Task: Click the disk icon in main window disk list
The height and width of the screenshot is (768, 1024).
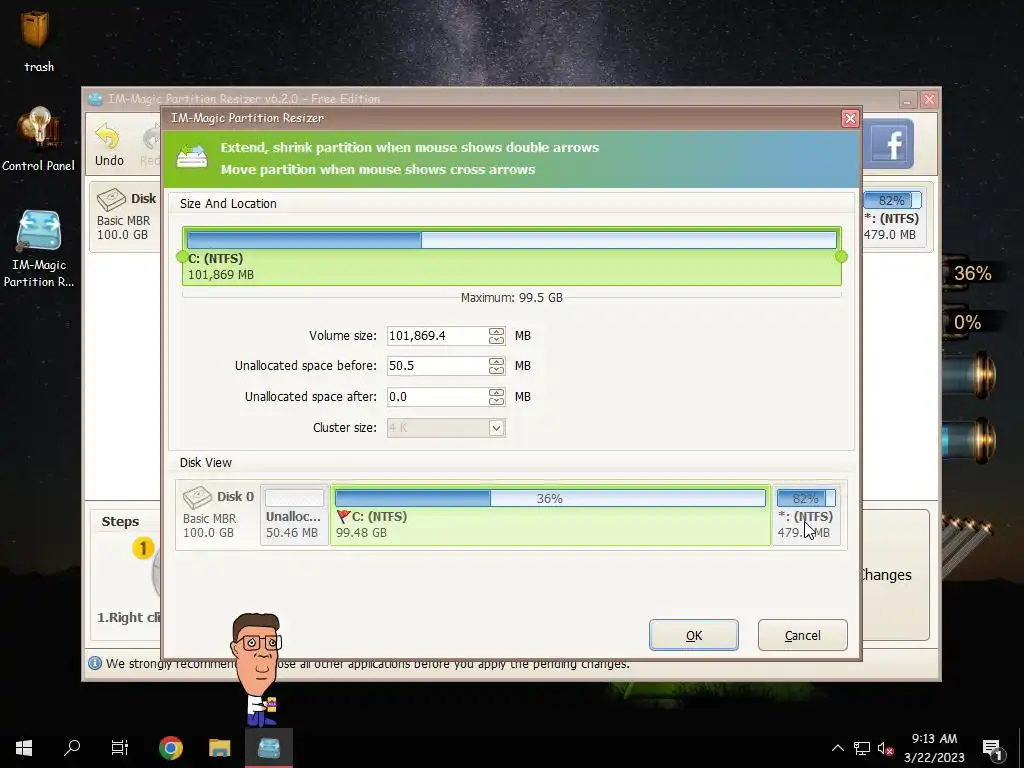Action: [x=111, y=199]
